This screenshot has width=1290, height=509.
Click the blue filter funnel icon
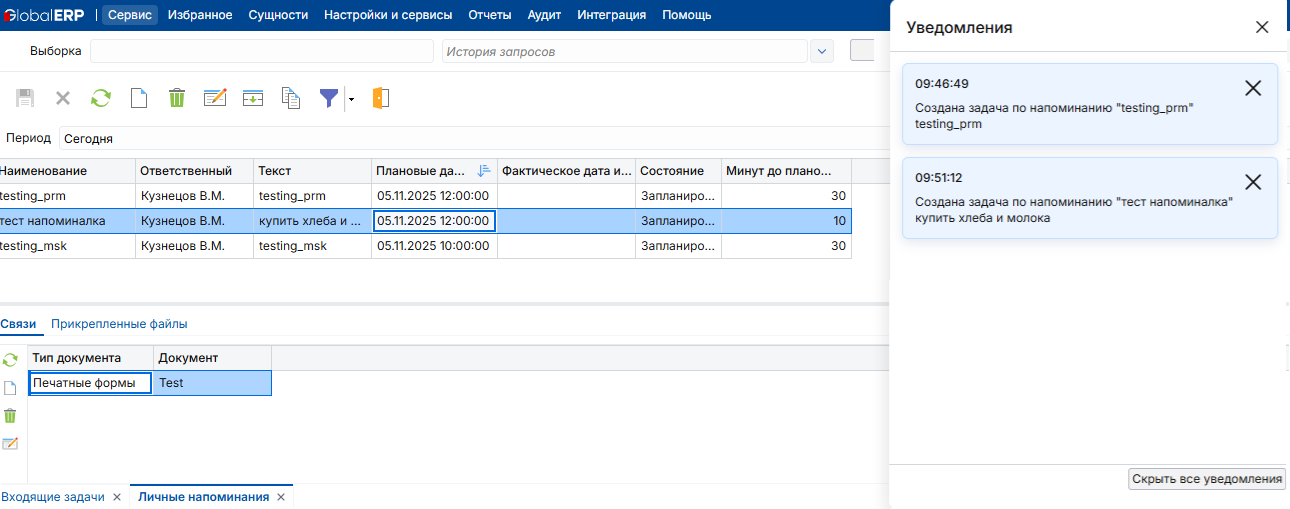[x=328, y=98]
